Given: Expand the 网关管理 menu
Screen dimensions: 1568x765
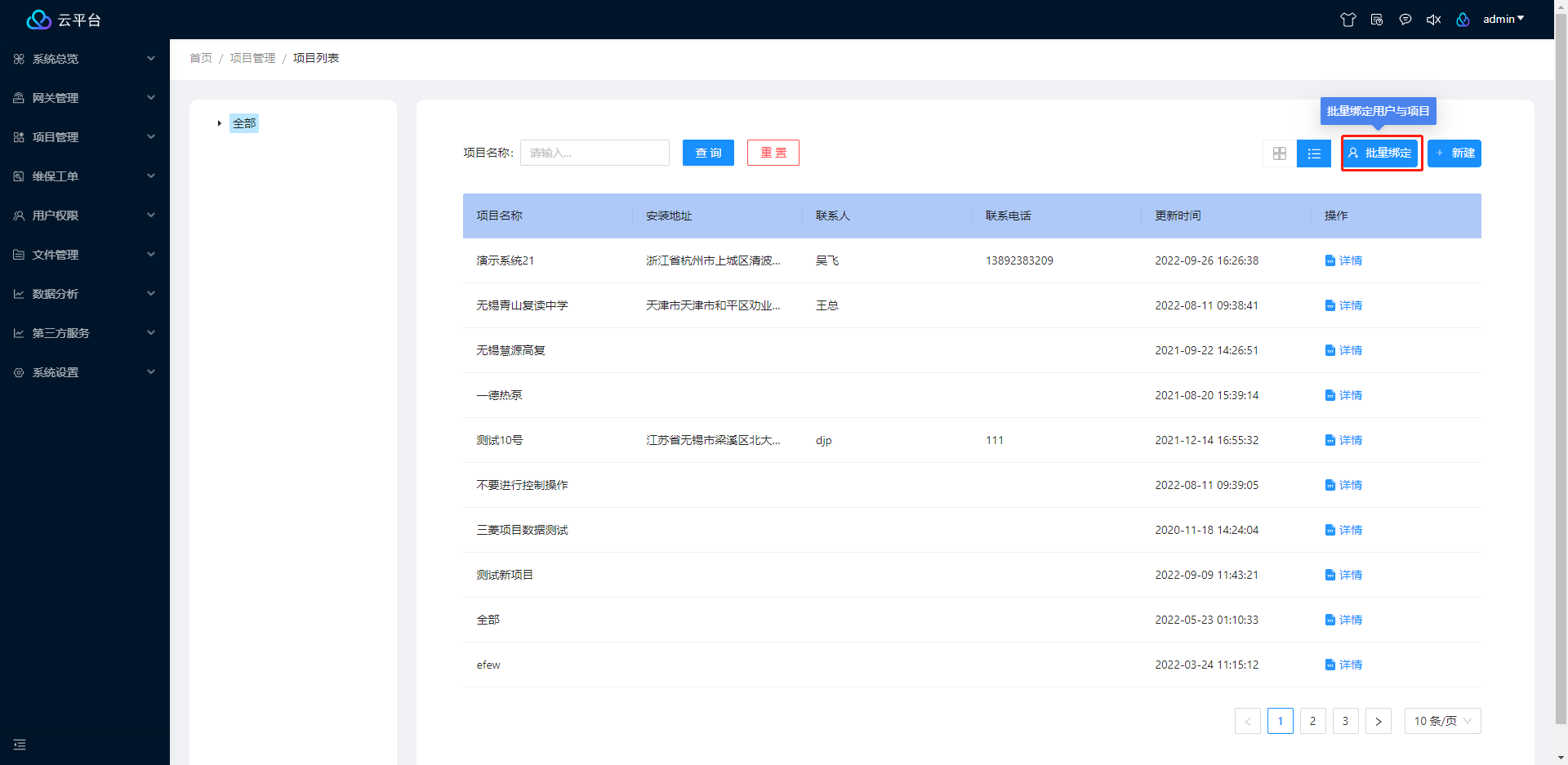Looking at the screenshot, I should (x=85, y=98).
